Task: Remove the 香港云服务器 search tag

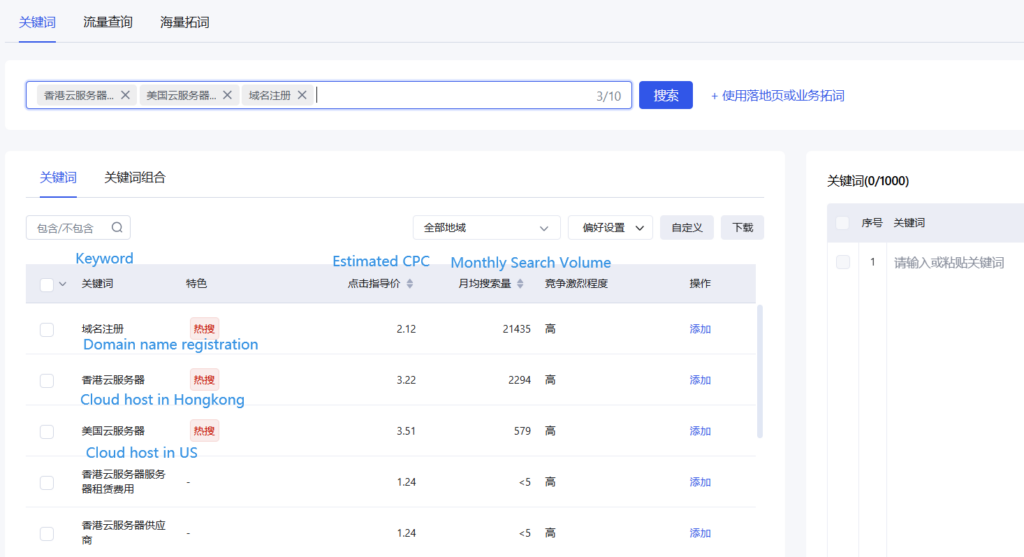Action: point(125,95)
